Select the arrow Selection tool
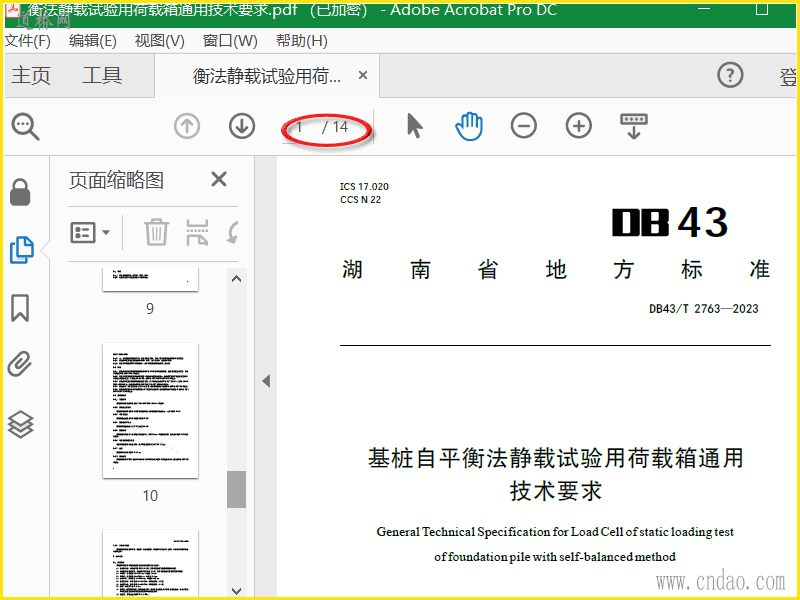The image size is (800, 600). coord(415,126)
